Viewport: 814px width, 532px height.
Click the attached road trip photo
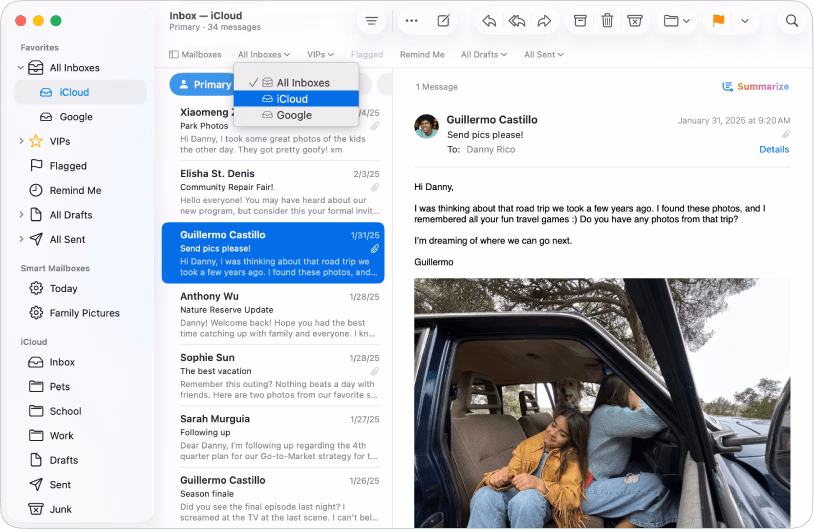[602, 403]
